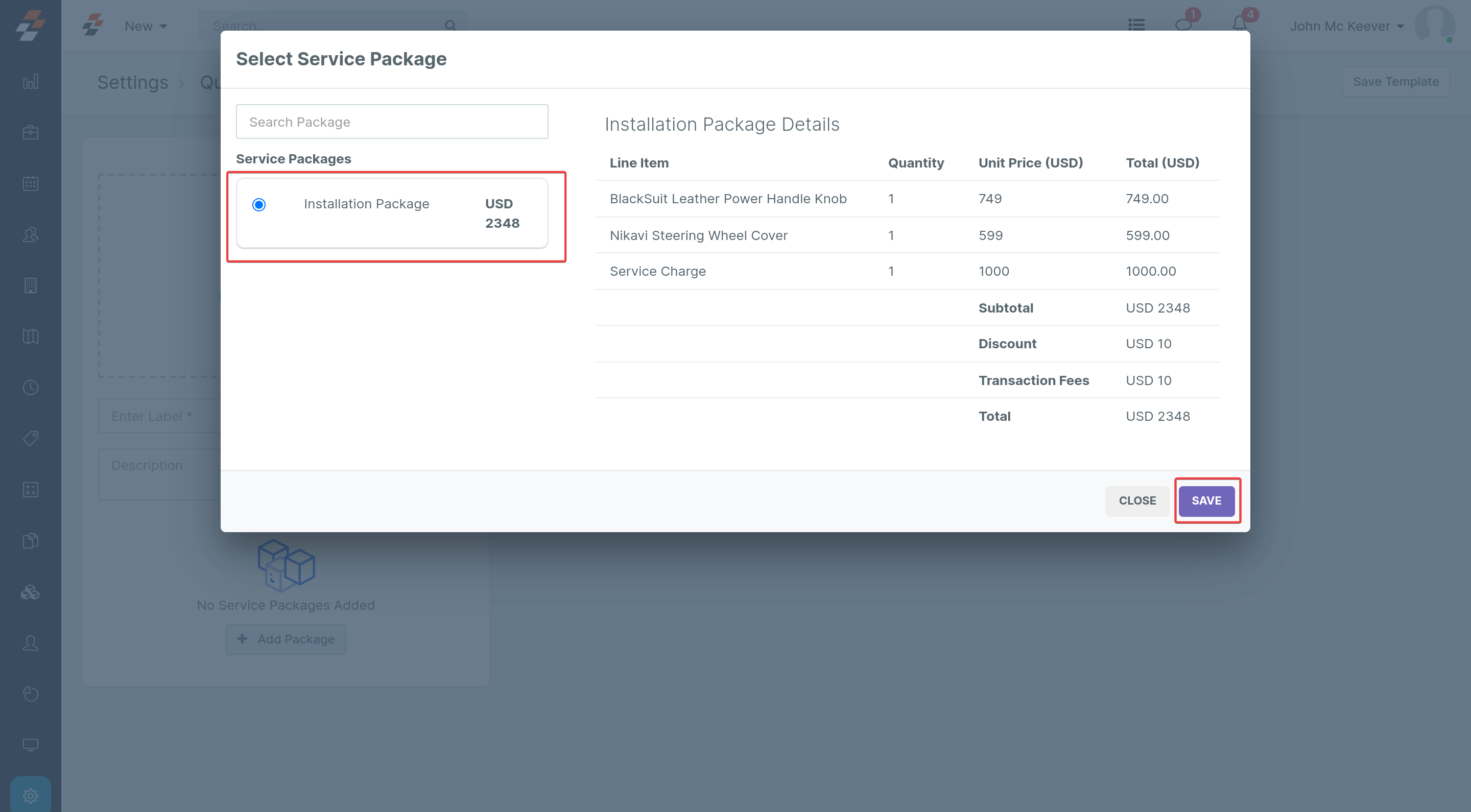Click the Search Package input field
Screen dimensions: 1471x812
coord(392,122)
